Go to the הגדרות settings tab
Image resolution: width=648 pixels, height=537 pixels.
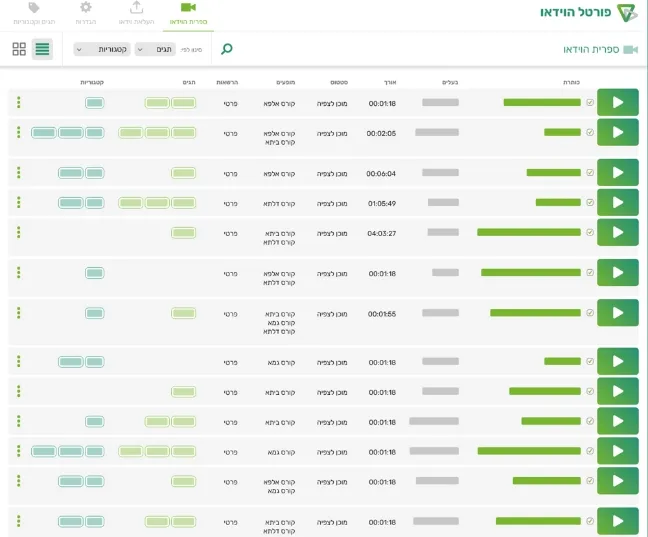(x=86, y=13)
